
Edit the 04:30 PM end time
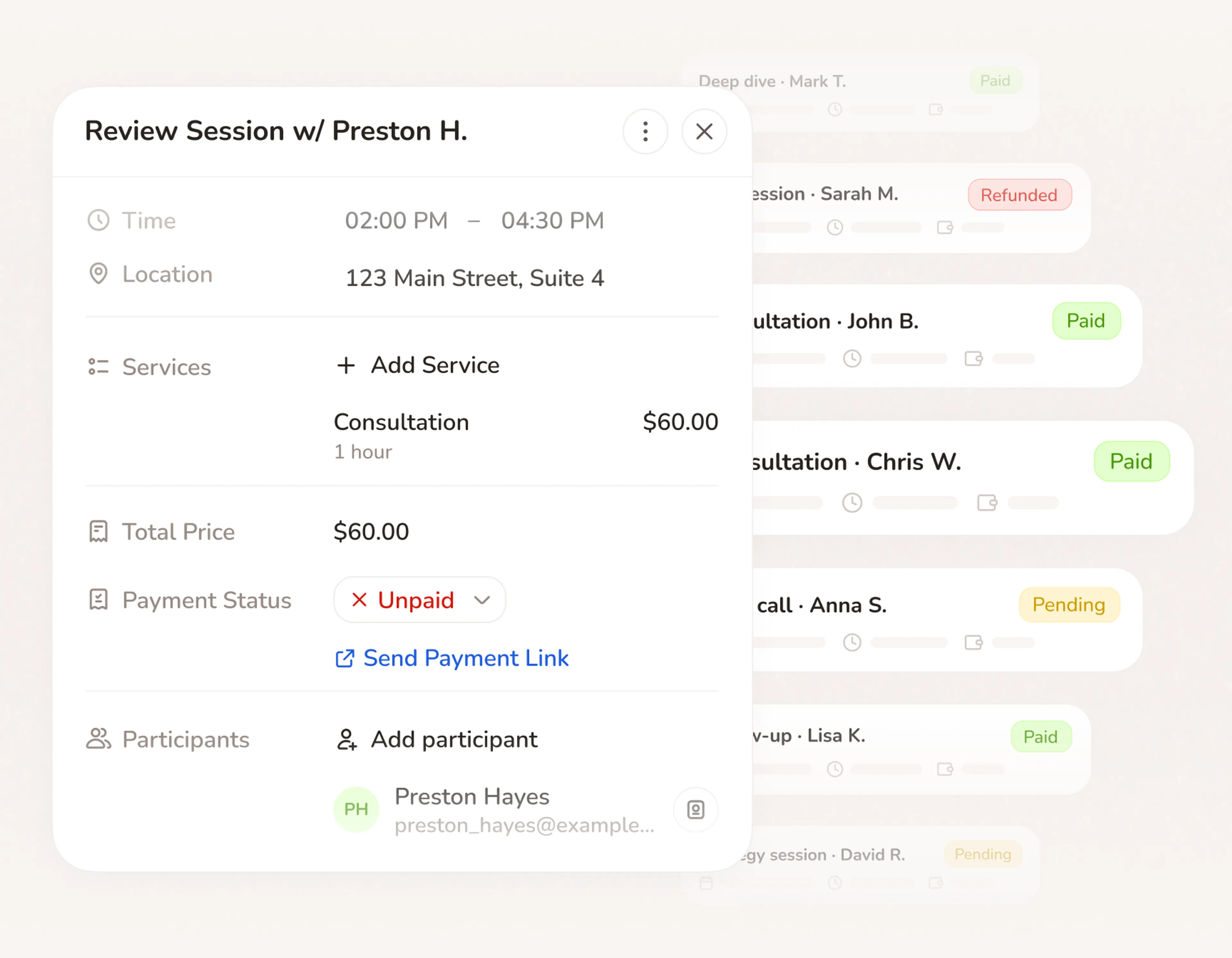(552, 220)
